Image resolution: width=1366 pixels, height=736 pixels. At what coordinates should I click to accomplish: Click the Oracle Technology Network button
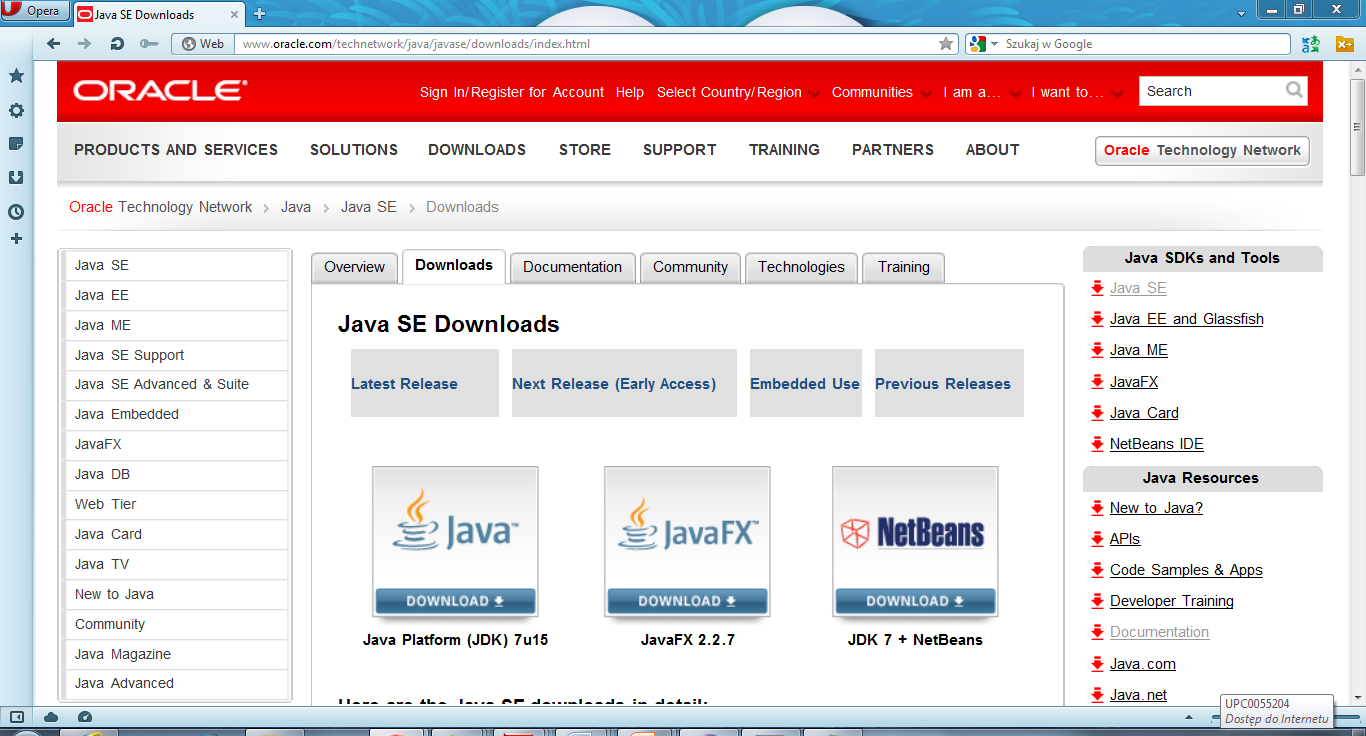(x=1202, y=151)
